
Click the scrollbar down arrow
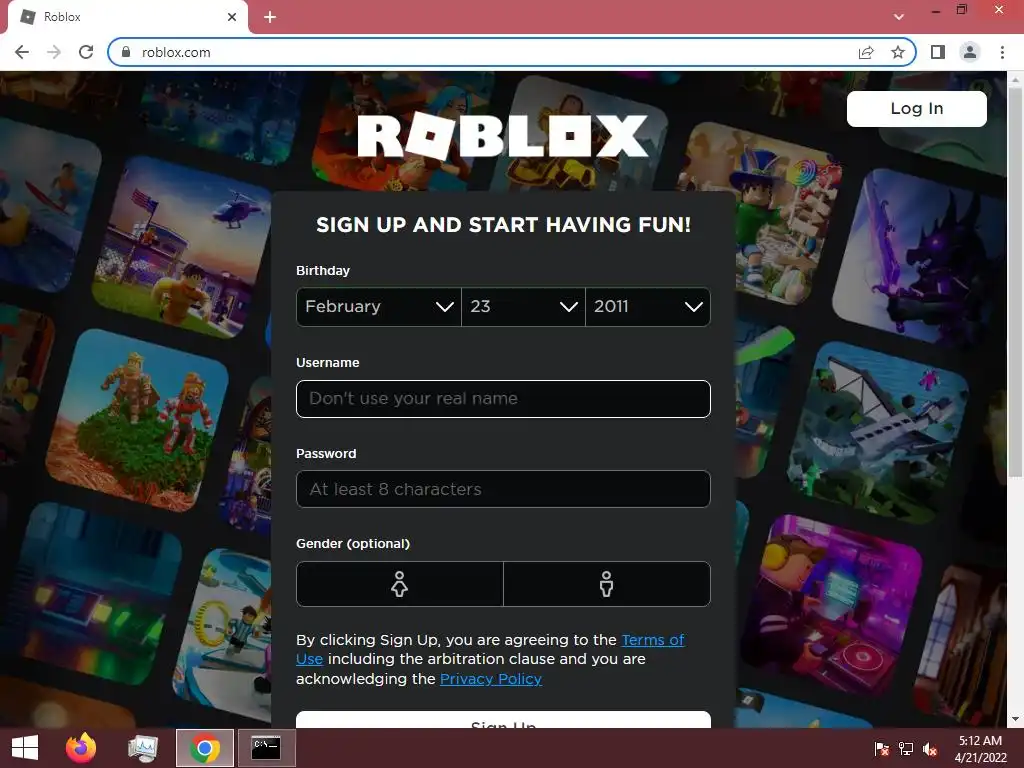(x=1015, y=719)
